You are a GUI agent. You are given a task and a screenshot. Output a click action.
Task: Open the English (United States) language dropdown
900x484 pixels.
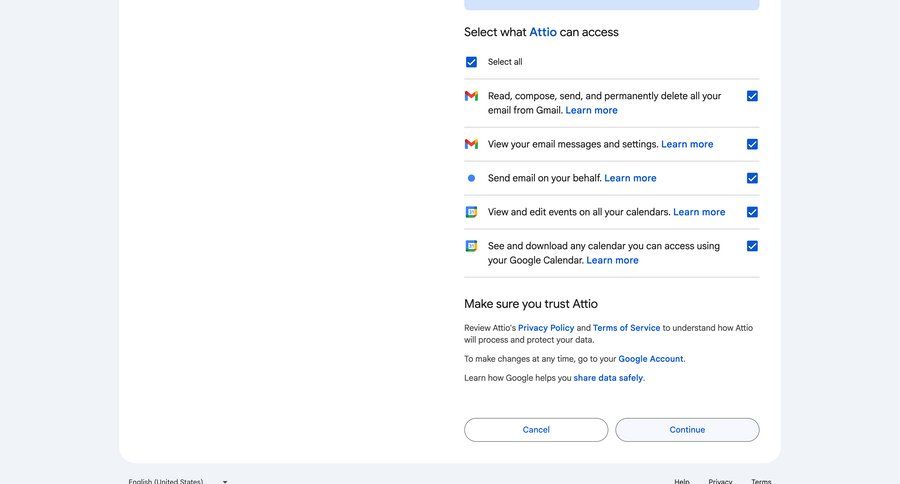178,481
